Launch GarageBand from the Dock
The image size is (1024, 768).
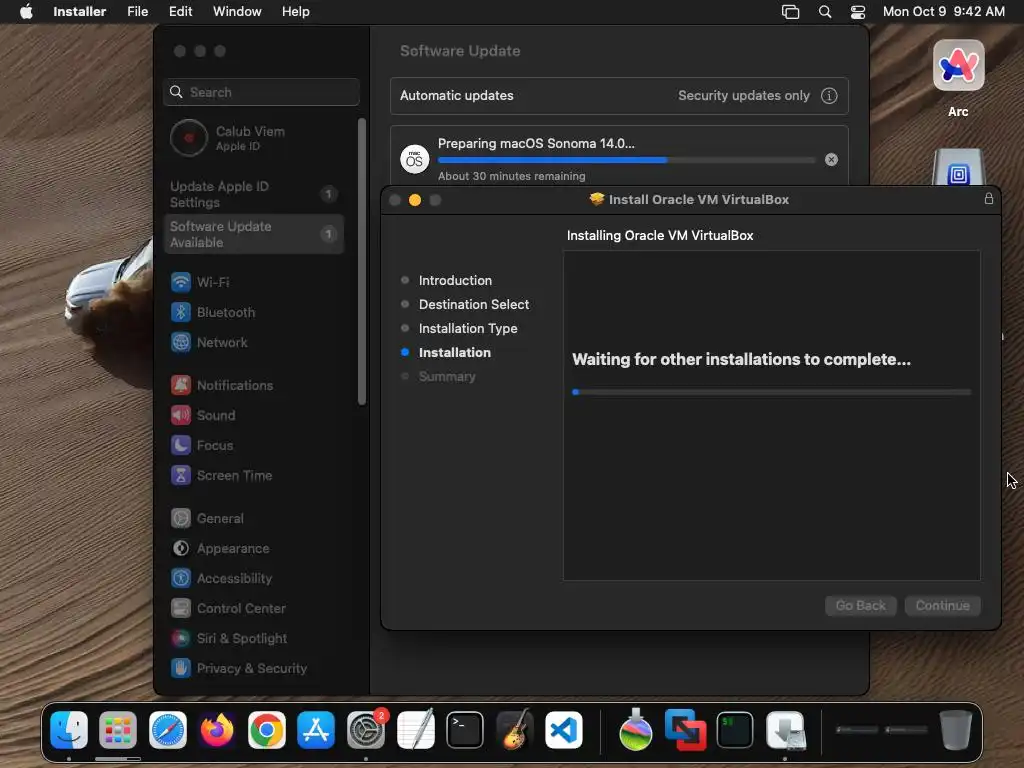pyautogui.click(x=515, y=729)
